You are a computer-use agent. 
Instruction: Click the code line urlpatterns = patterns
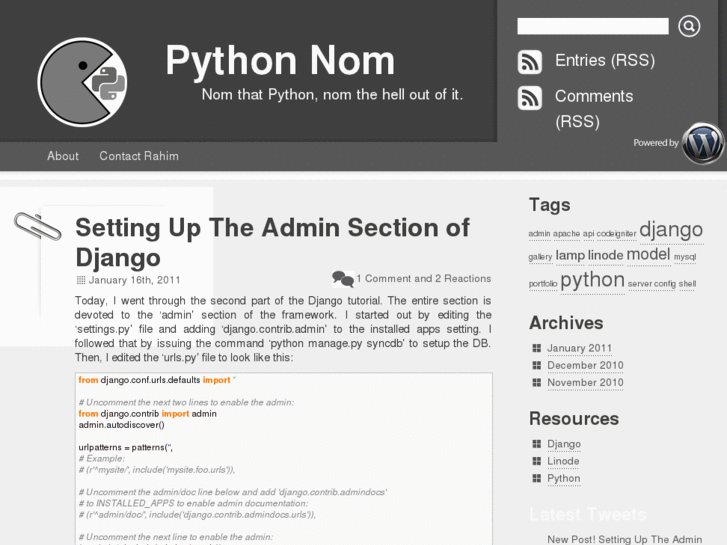click(125, 448)
